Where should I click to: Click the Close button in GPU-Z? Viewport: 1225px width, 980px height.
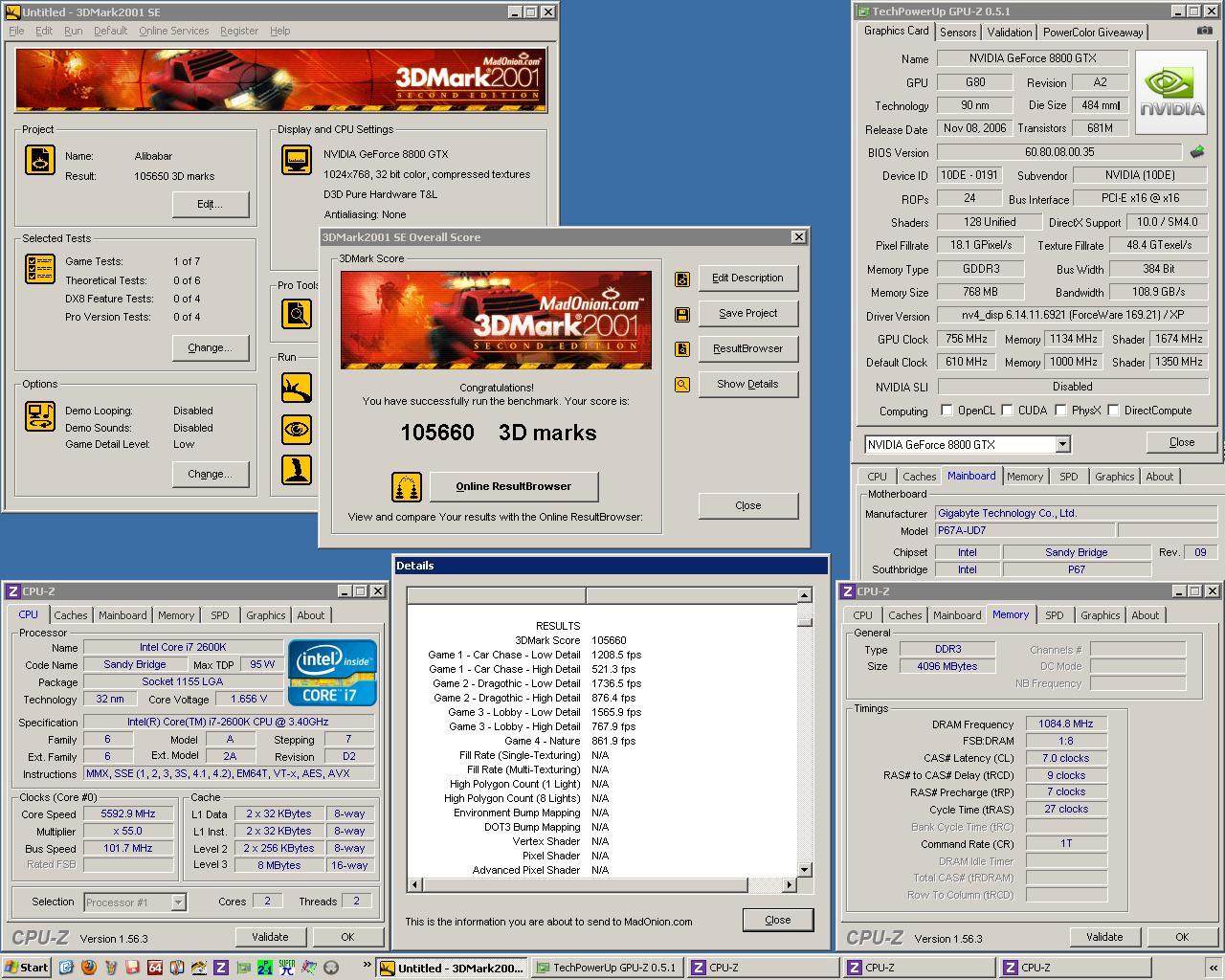[1182, 442]
